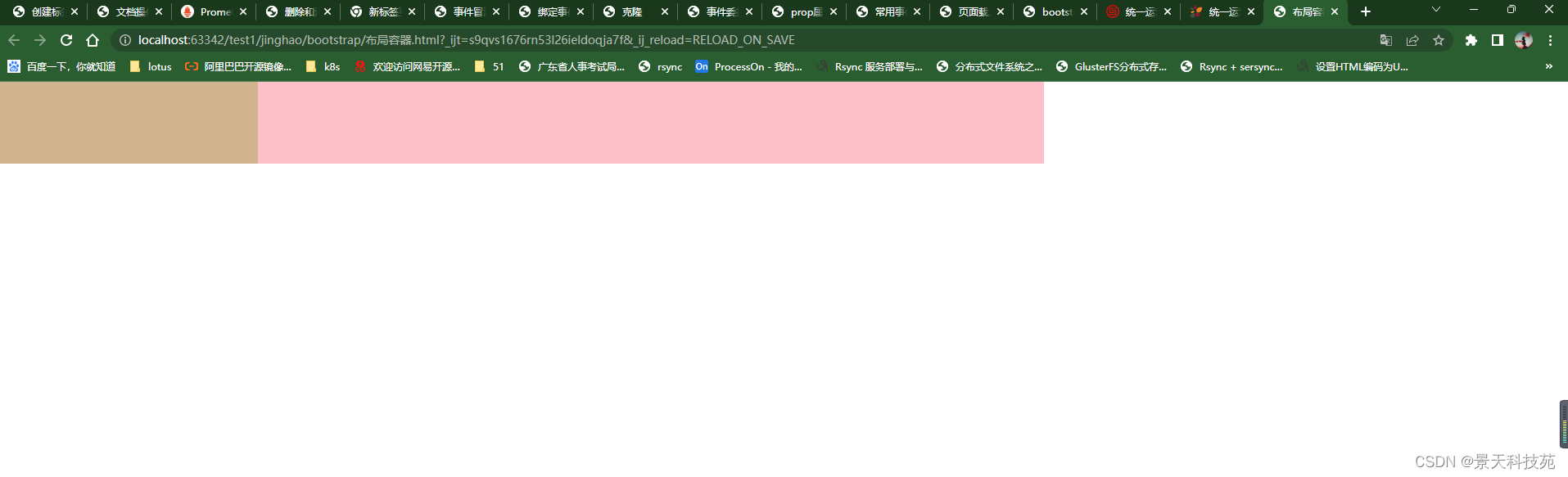
Task: Open the home page button
Action: click(x=93, y=40)
